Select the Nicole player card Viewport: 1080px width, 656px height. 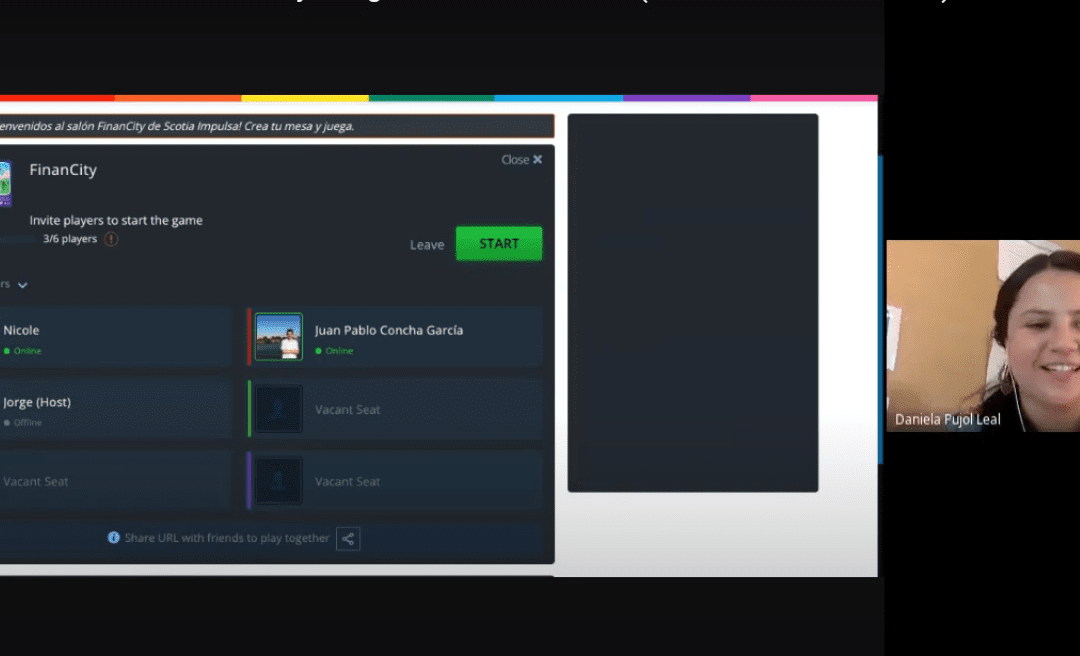[116, 337]
